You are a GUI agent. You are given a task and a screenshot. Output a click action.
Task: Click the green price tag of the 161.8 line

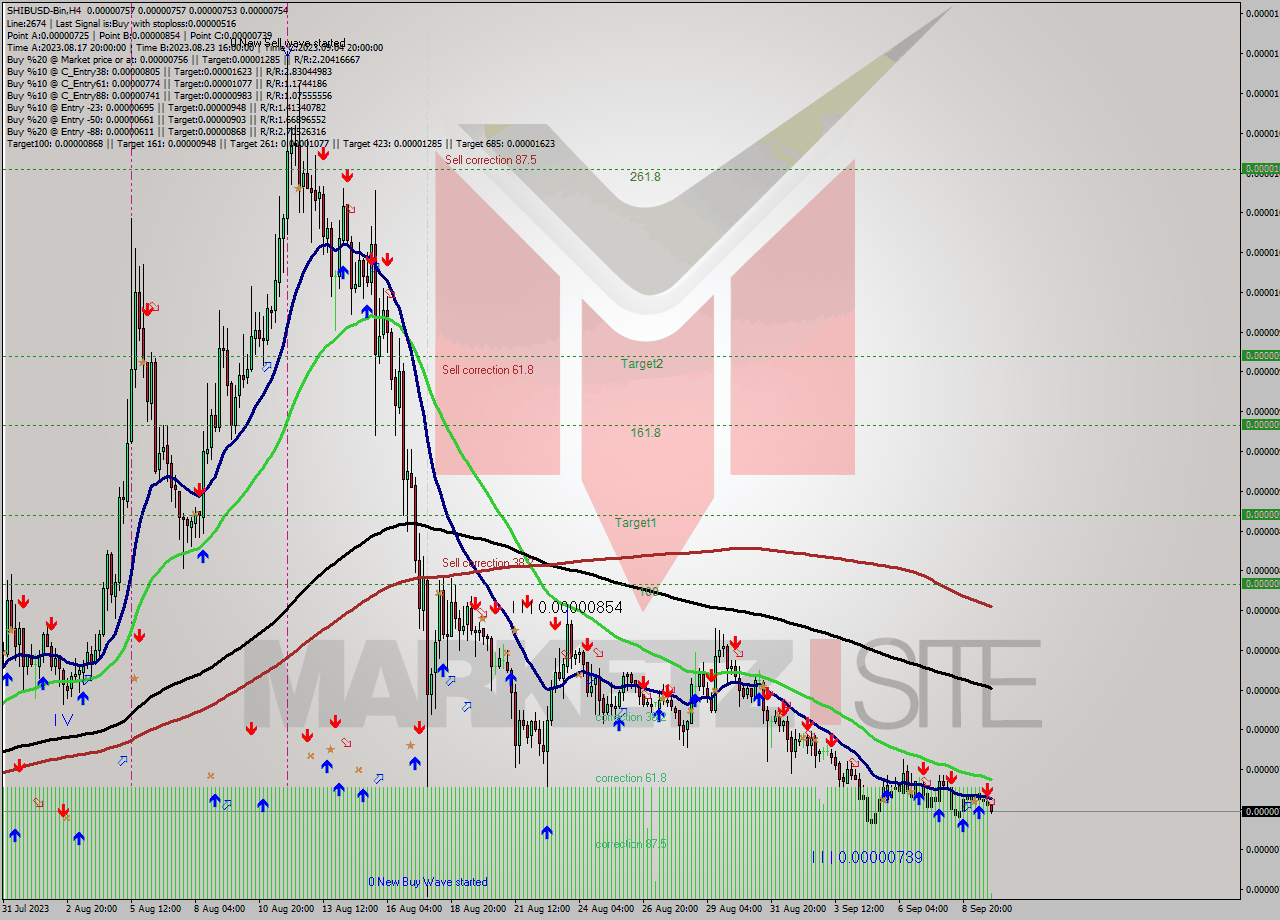pyautogui.click(x=1260, y=424)
